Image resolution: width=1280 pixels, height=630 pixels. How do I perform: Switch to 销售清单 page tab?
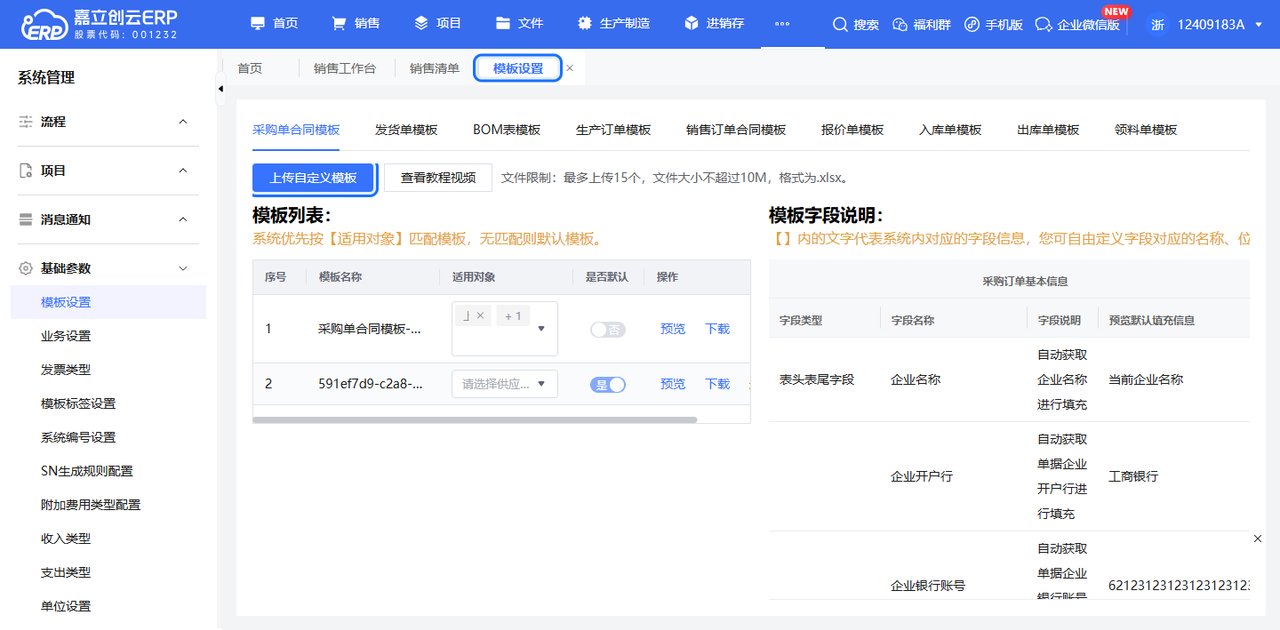point(435,68)
